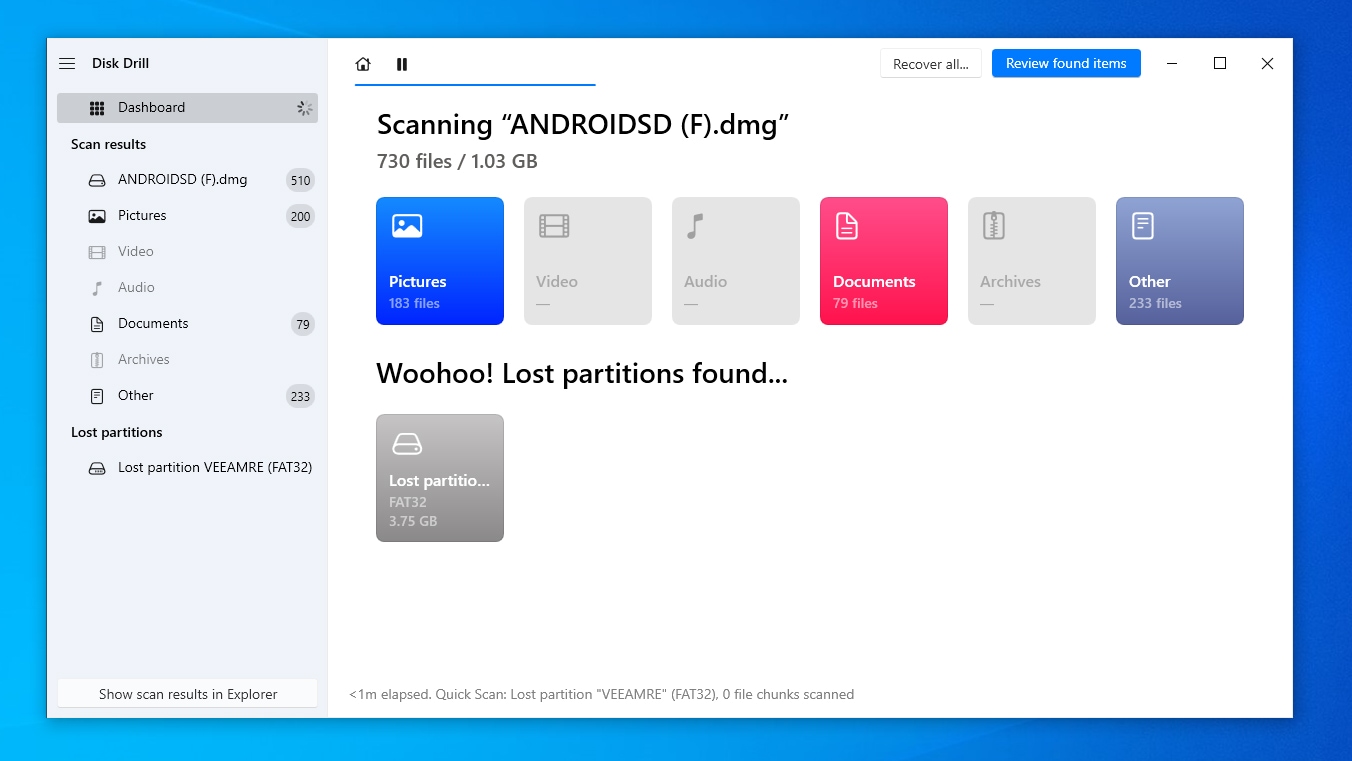This screenshot has width=1352, height=761.
Task: Click the zip icon on Archives card
Action: point(993,226)
